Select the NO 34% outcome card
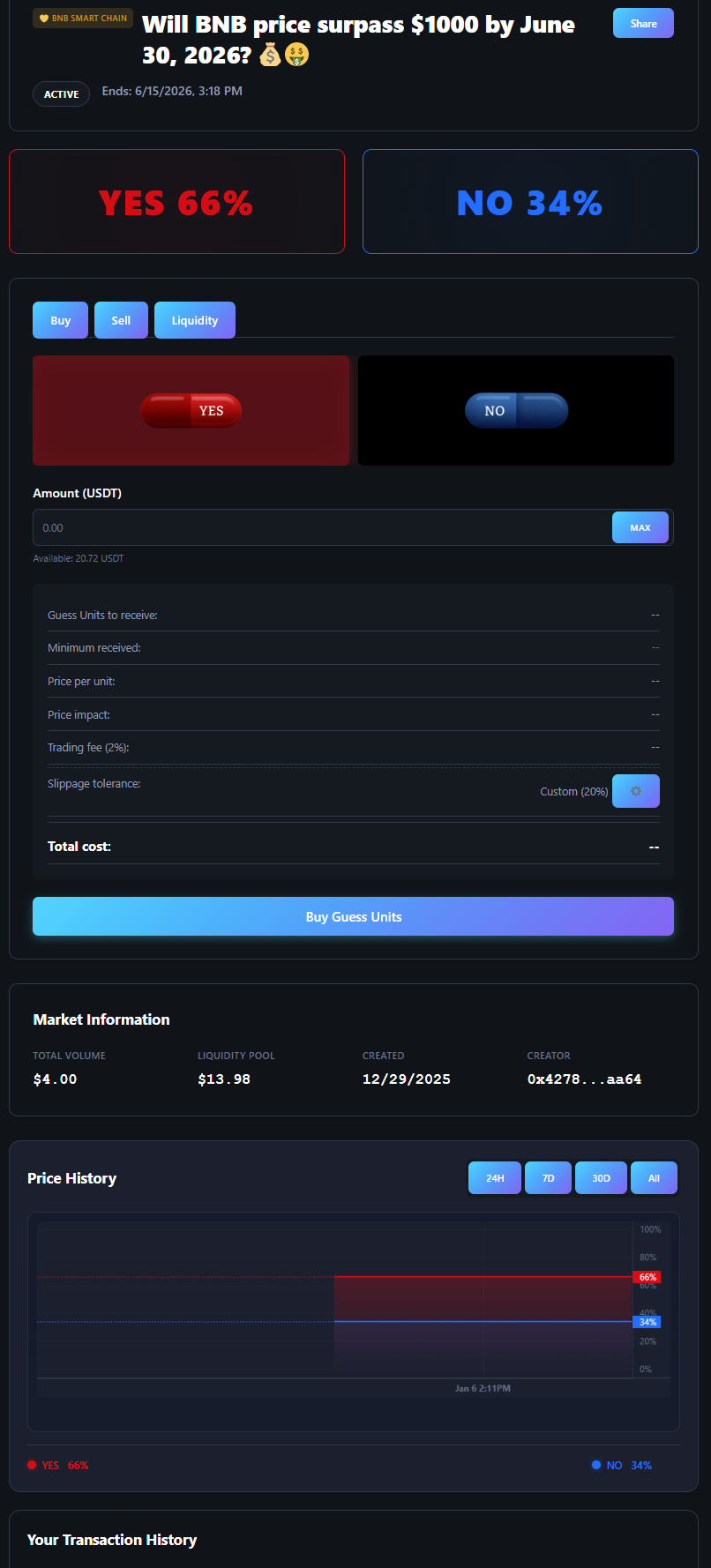Image resolution: width=711 pixels, height=1568 pixels. (x=530, y=202)
